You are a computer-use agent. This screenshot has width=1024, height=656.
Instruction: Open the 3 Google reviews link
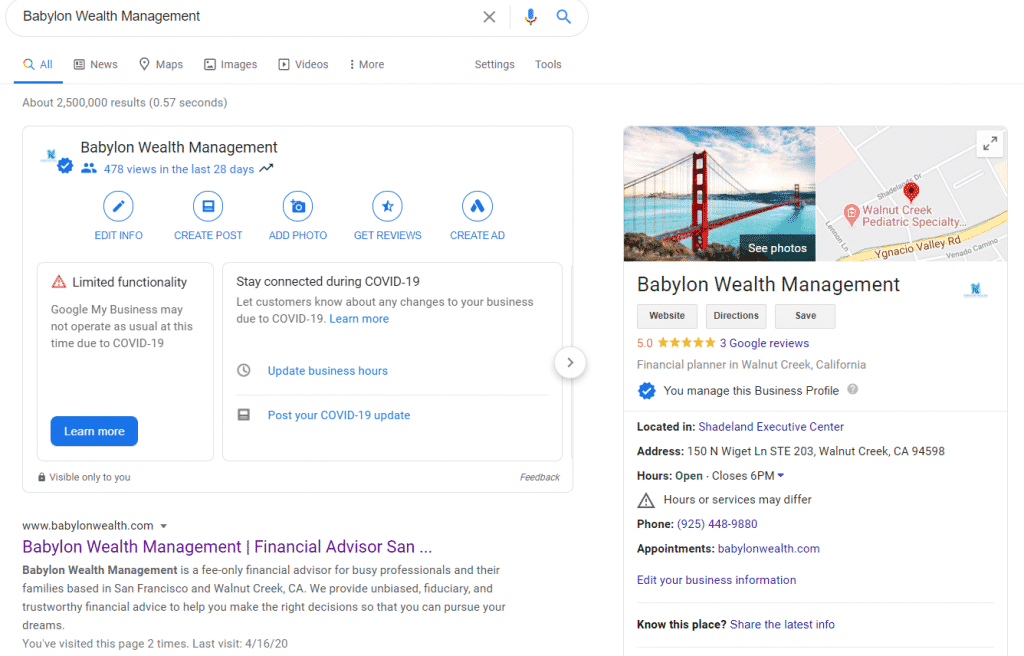tap(764, 343)
